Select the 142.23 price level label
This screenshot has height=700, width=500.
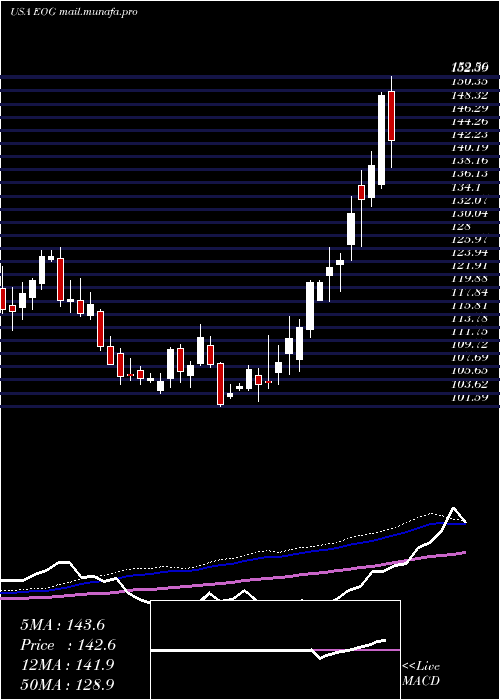(469, 134)
